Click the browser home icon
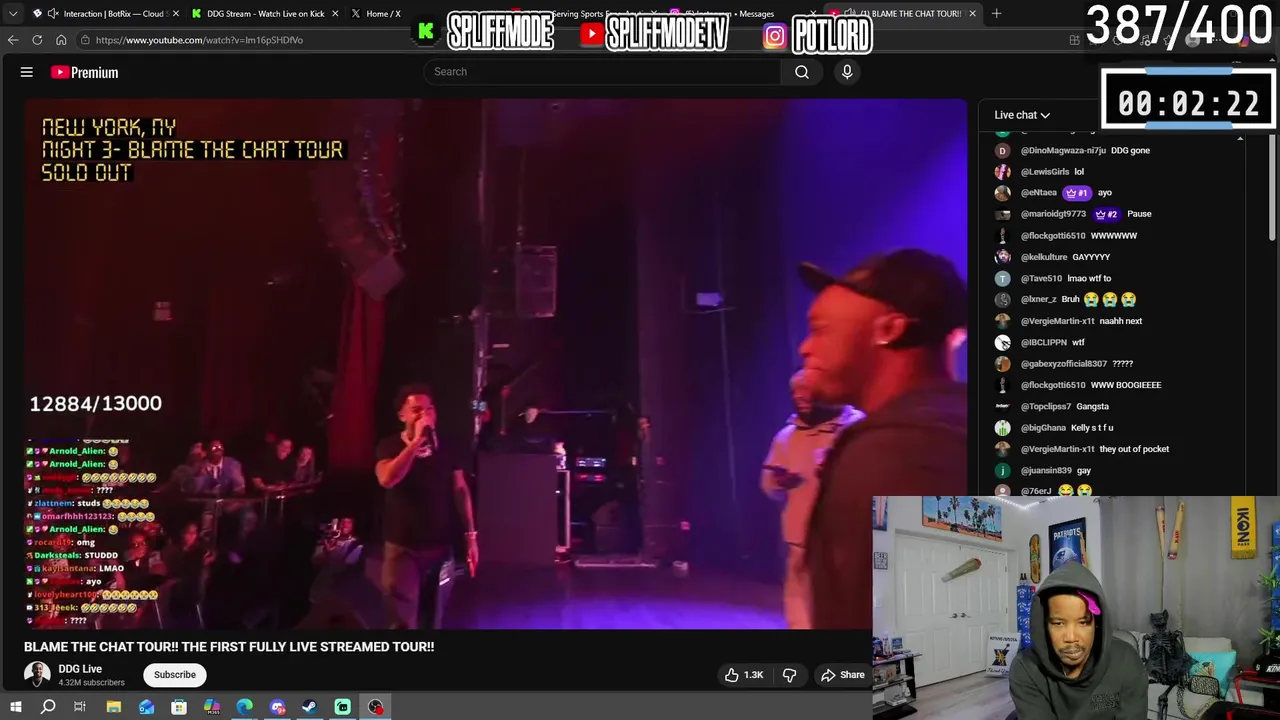The width and height of the screenshot is (1280, 720). (61, 40)
